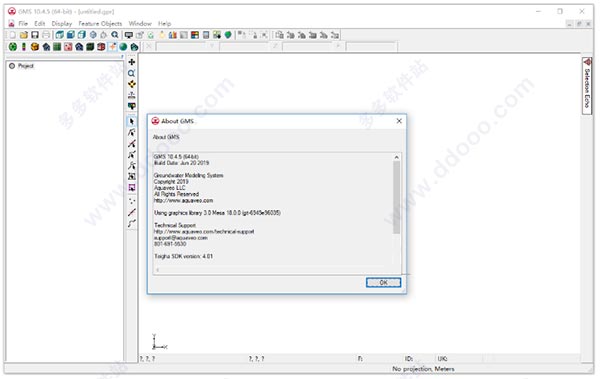Screen dimensions: 600x379
Task: Open the Selection Echo side tab
Action: (587, 85)
